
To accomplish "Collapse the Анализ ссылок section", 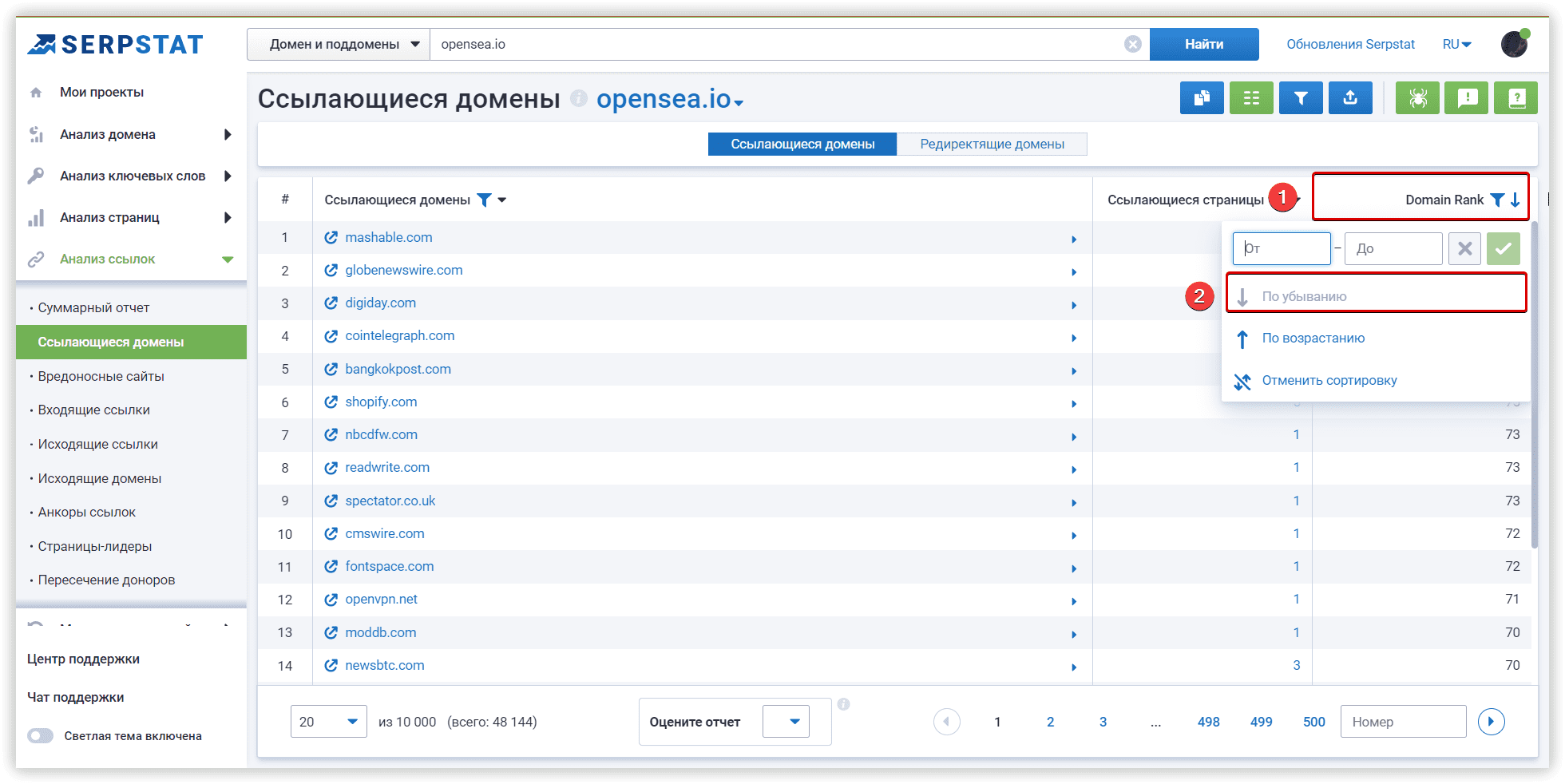I will tap(228, 259).
